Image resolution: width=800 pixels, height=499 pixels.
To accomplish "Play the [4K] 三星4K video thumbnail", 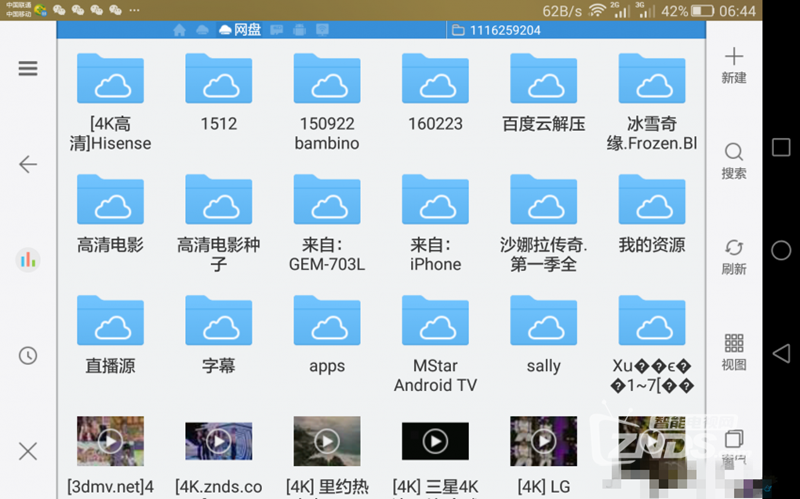I will (435, 441).
